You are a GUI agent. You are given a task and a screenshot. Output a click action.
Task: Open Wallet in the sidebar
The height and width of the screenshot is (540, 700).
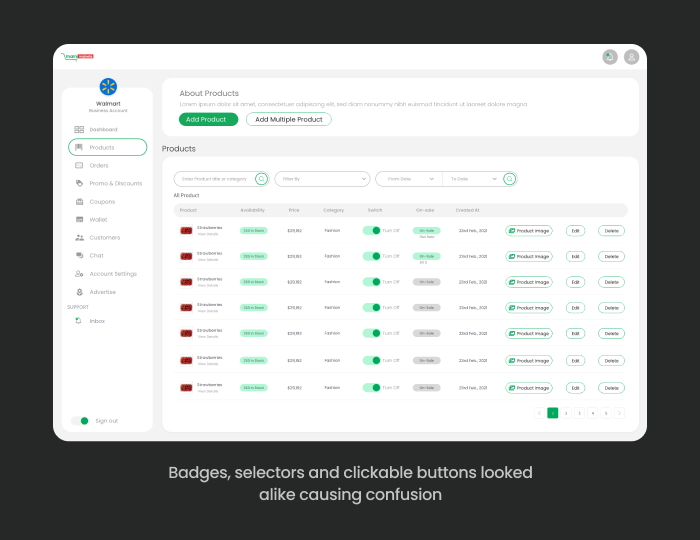tap(98, 220)
